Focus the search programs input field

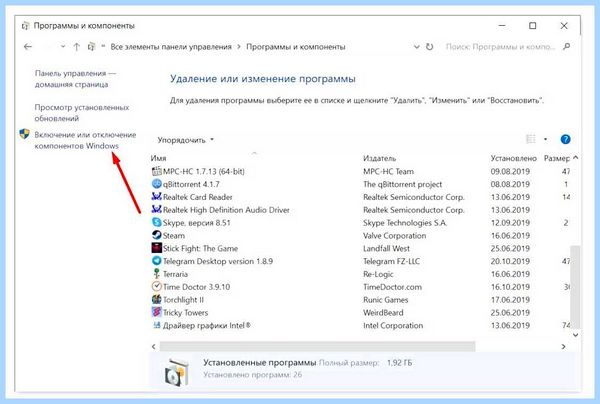pyautogui.click(x=500, y=47)
